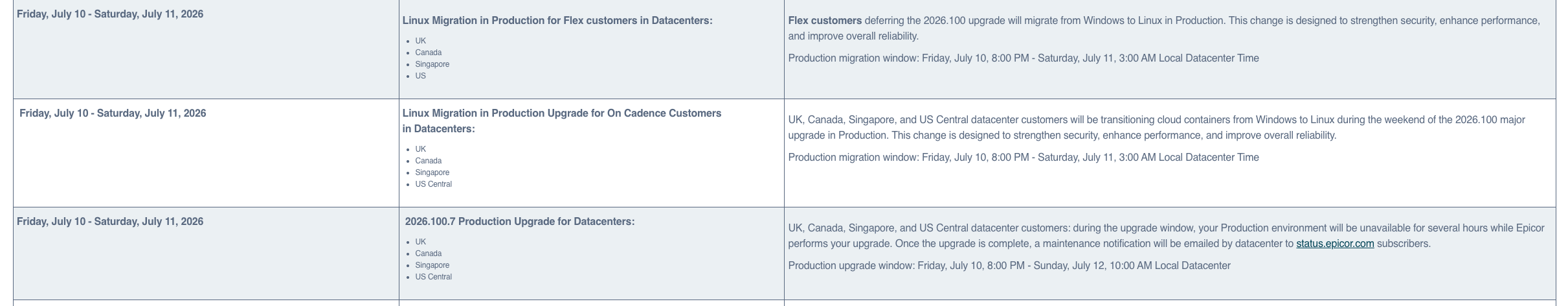Image resolution: width=1568 pixels, height=306 pixels.
Task: Click "Canada" under the On Cadence heading
Action: tap(428, 161)
